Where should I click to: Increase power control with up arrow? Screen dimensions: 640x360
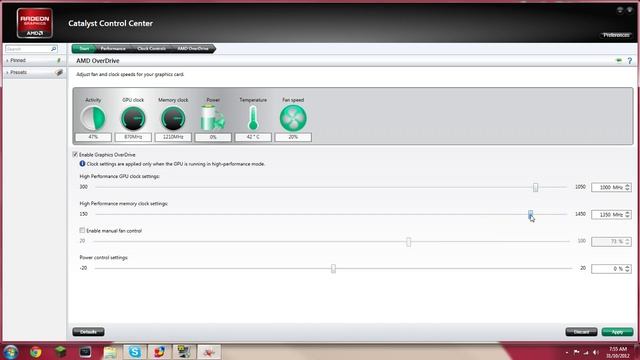[x=628, y=267]
